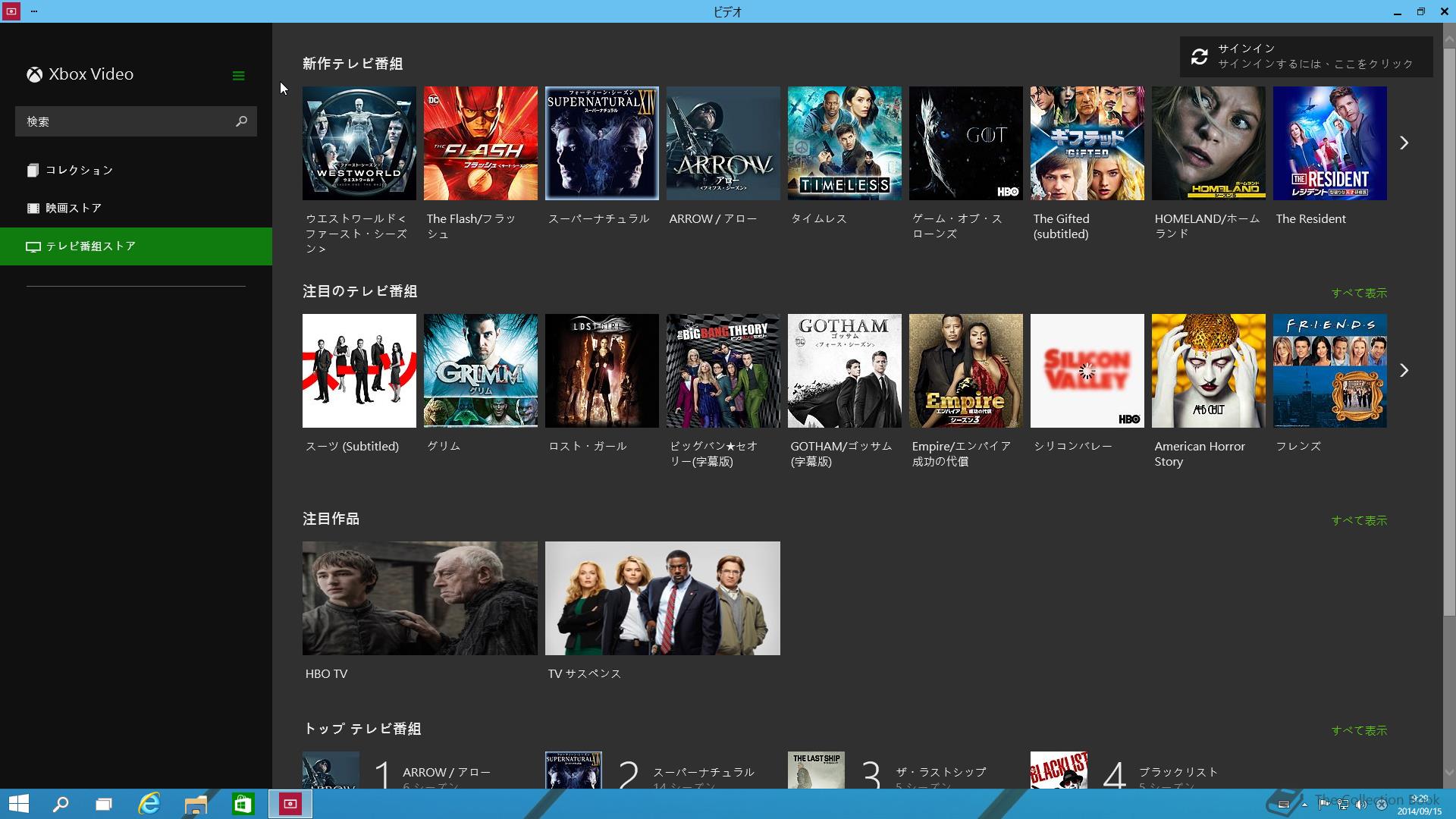Open Task View on the taskbar
Image resolution: width=1456 pixels, height=819 pixels.
pyautogui.click(x=104, y=804)
